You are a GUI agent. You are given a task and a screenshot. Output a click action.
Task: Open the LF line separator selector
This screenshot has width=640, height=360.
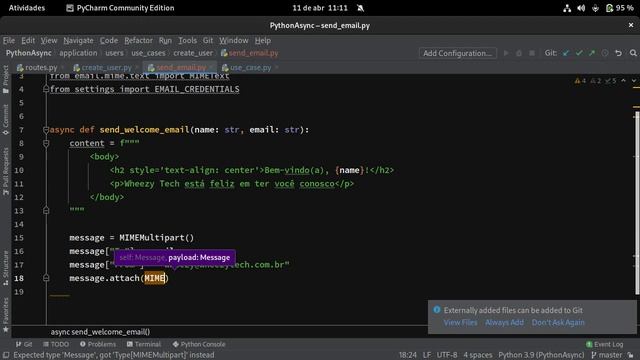coord(427,355)
